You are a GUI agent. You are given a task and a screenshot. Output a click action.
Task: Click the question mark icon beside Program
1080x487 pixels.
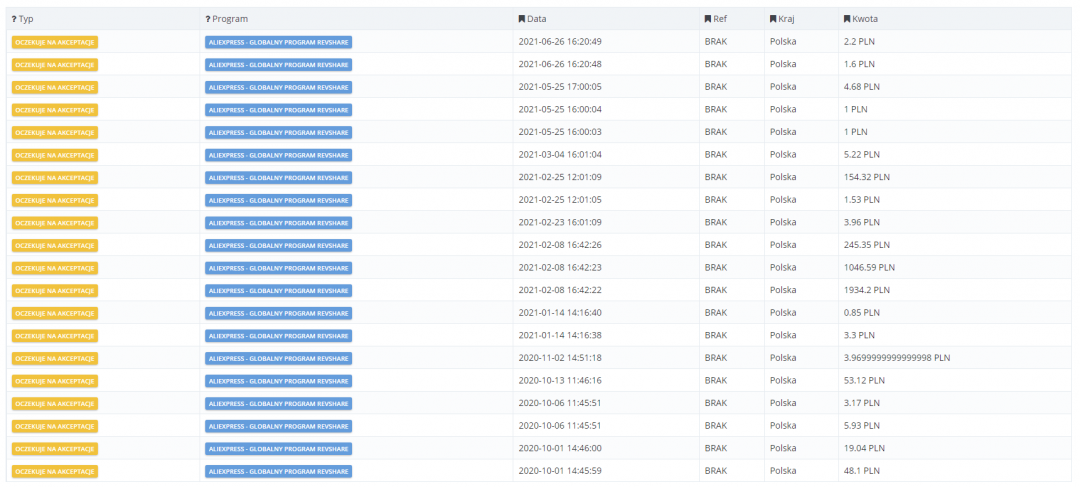(207, 19)
